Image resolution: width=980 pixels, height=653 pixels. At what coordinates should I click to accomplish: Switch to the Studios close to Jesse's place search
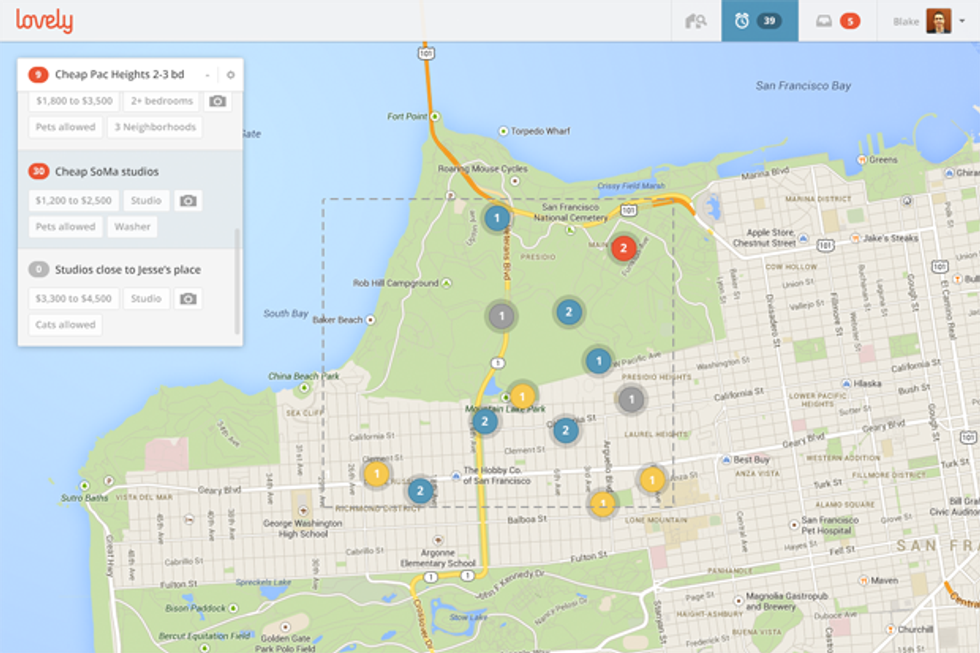(128, 270)
